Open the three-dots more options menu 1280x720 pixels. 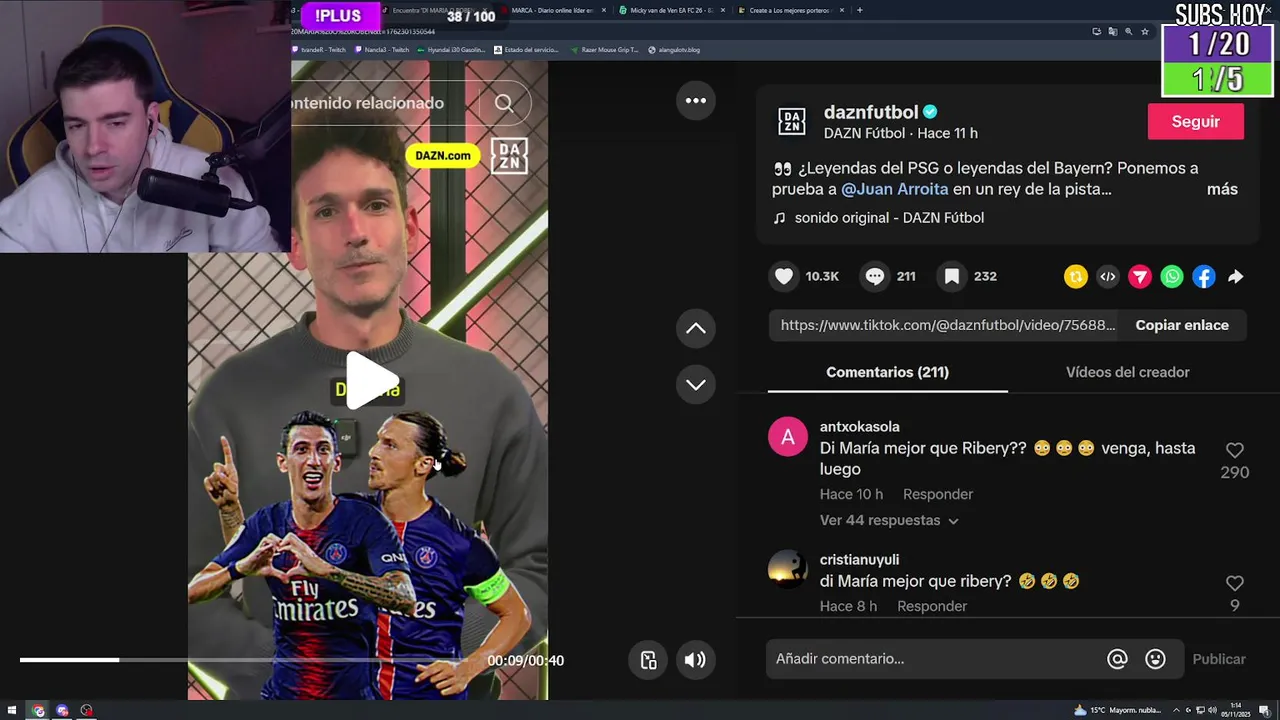point(695,100)
